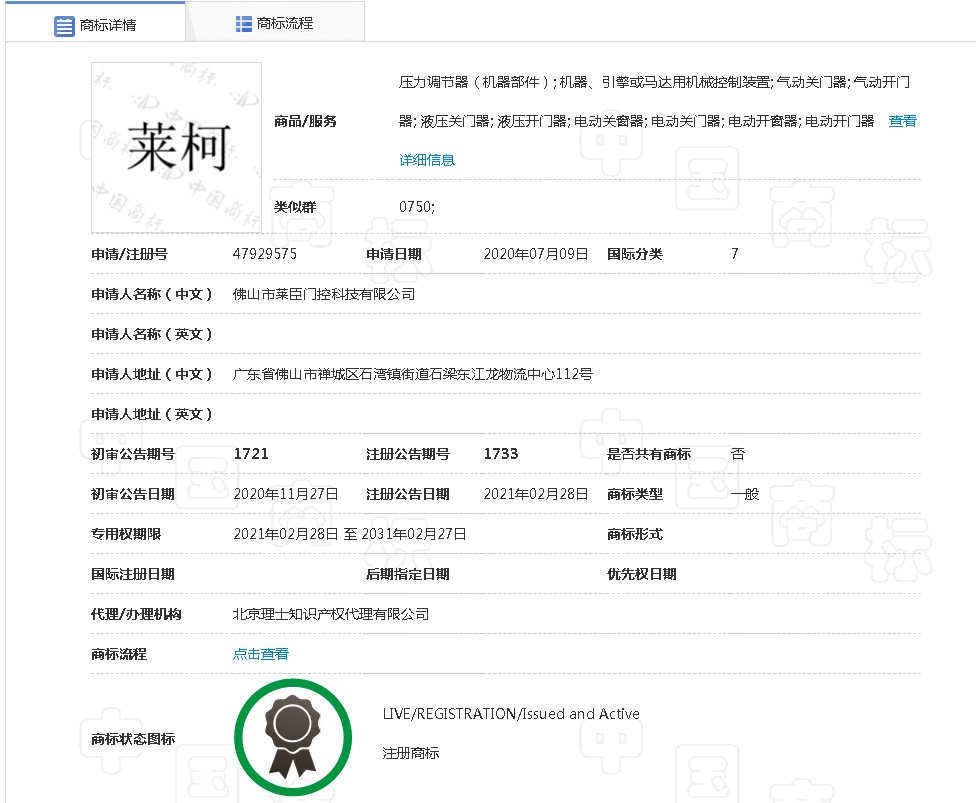Click the 商标类型 field label

click(635, 494)
